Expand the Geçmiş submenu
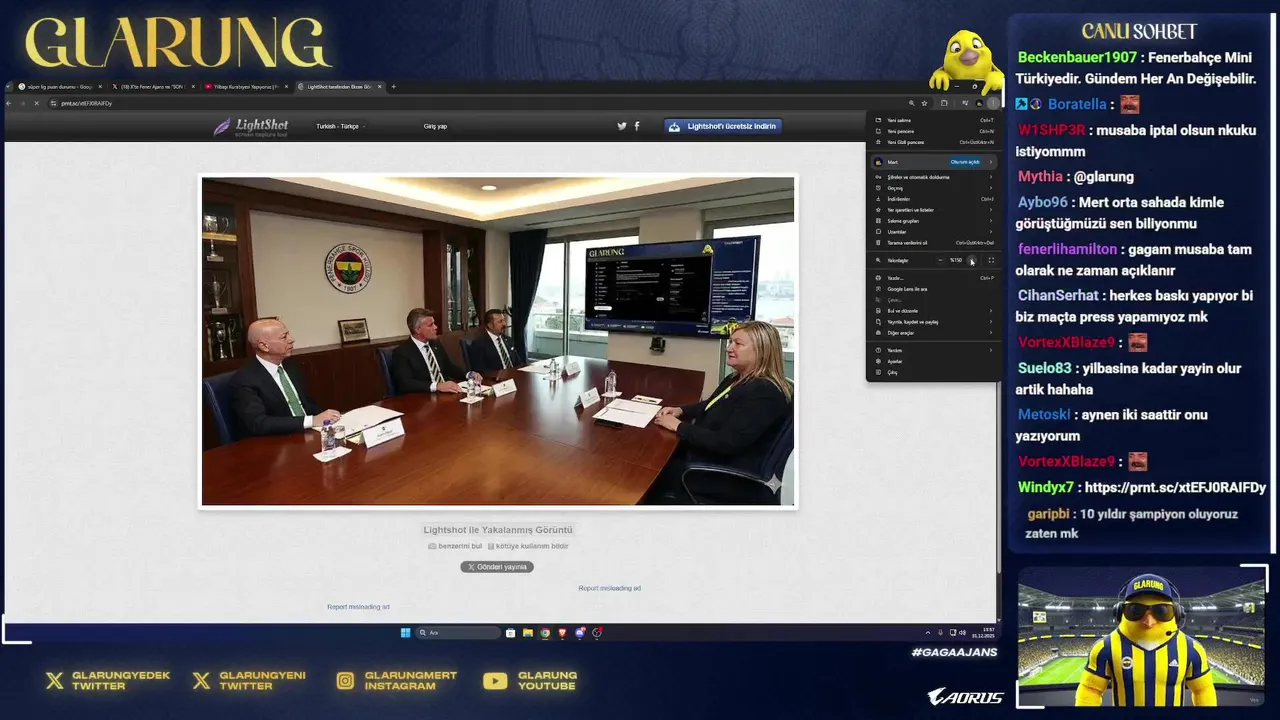This screenshot has width=1280, height=720. [933, 188]
